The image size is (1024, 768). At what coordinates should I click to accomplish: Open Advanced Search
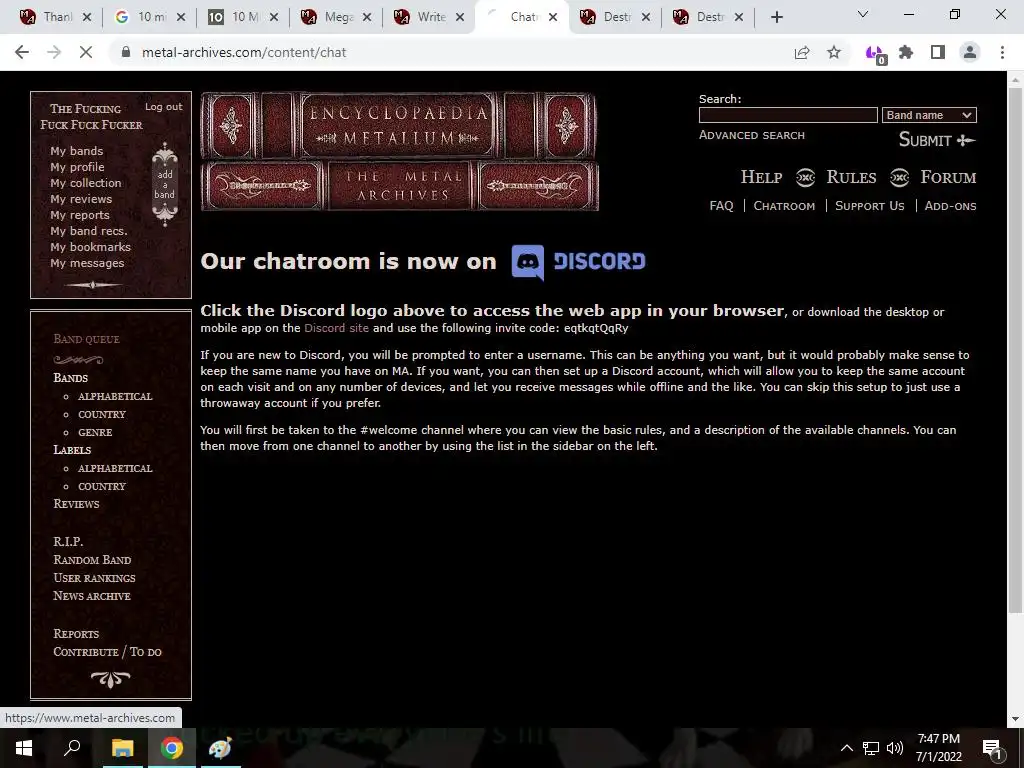pyautogui.click(x=752, y=135)
